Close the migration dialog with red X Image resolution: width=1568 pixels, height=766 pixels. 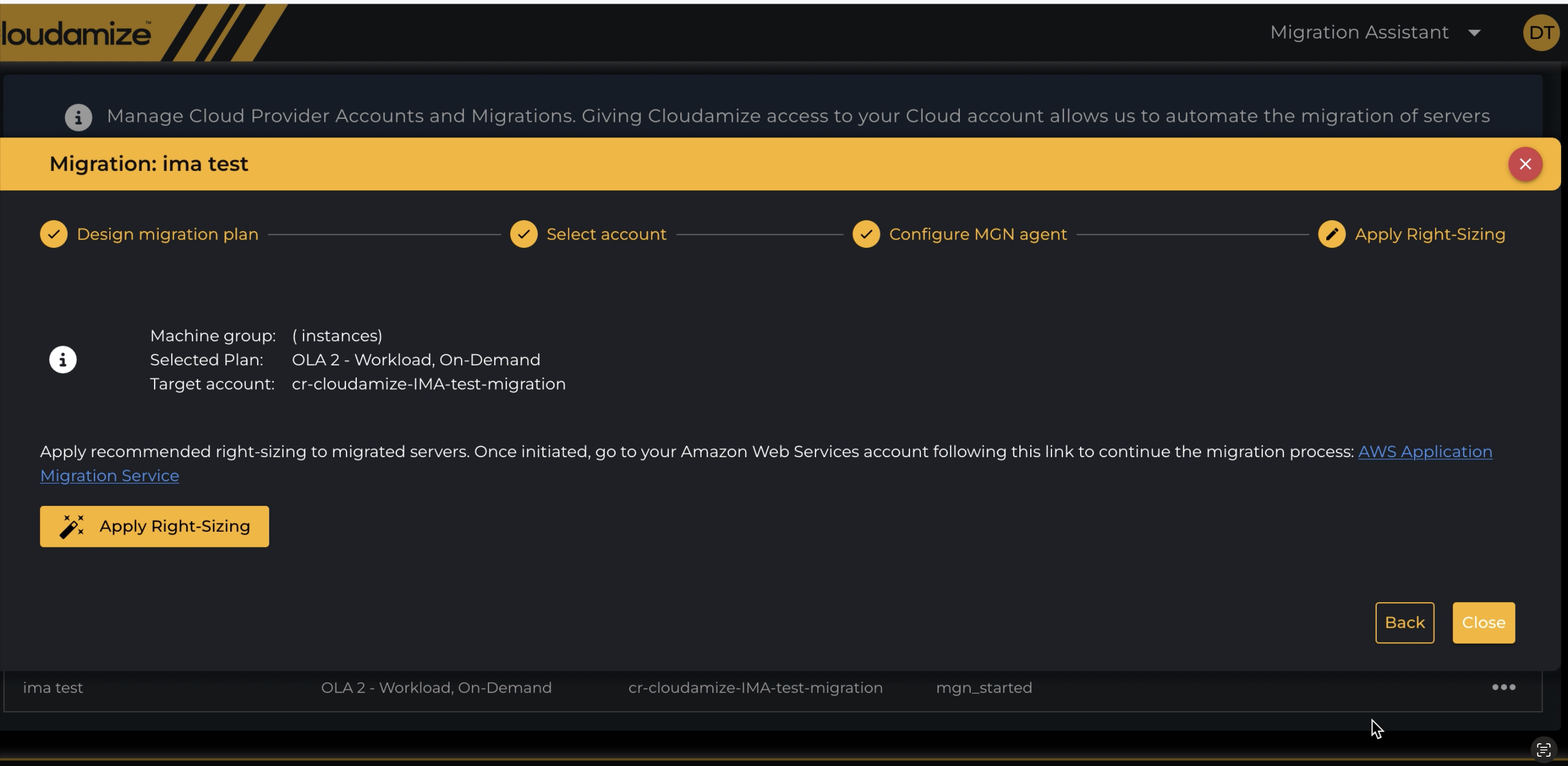point(1525,164)
